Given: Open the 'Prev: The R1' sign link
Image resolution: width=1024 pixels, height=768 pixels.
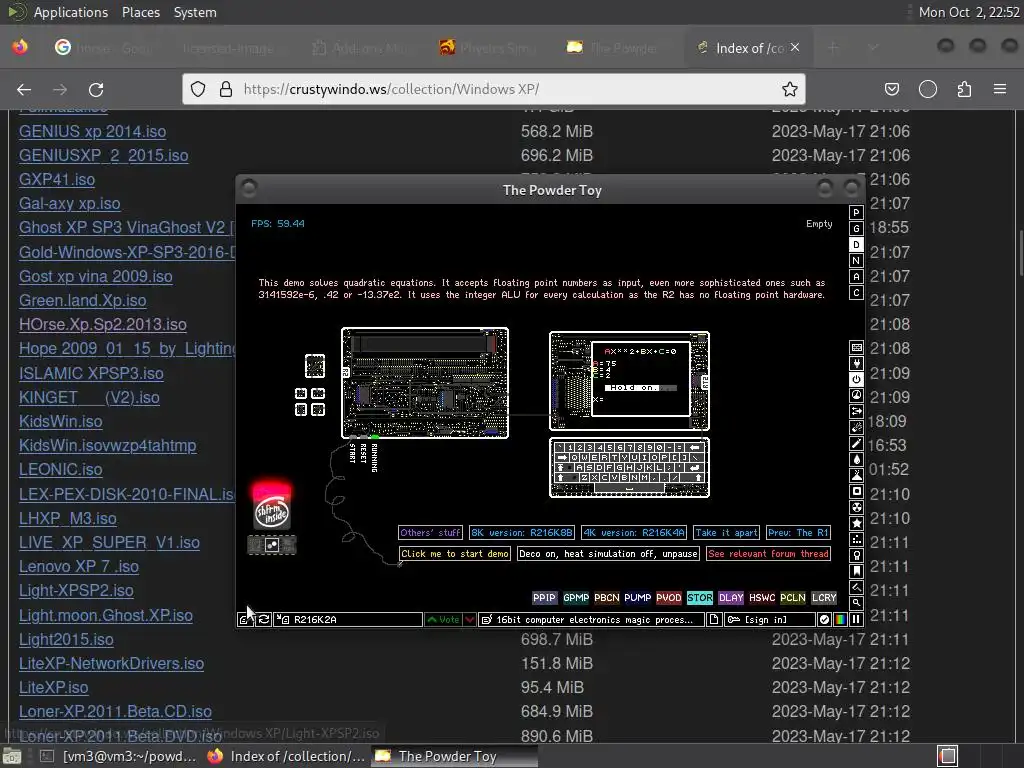Looking at the screenshot, I should point(798,533).
